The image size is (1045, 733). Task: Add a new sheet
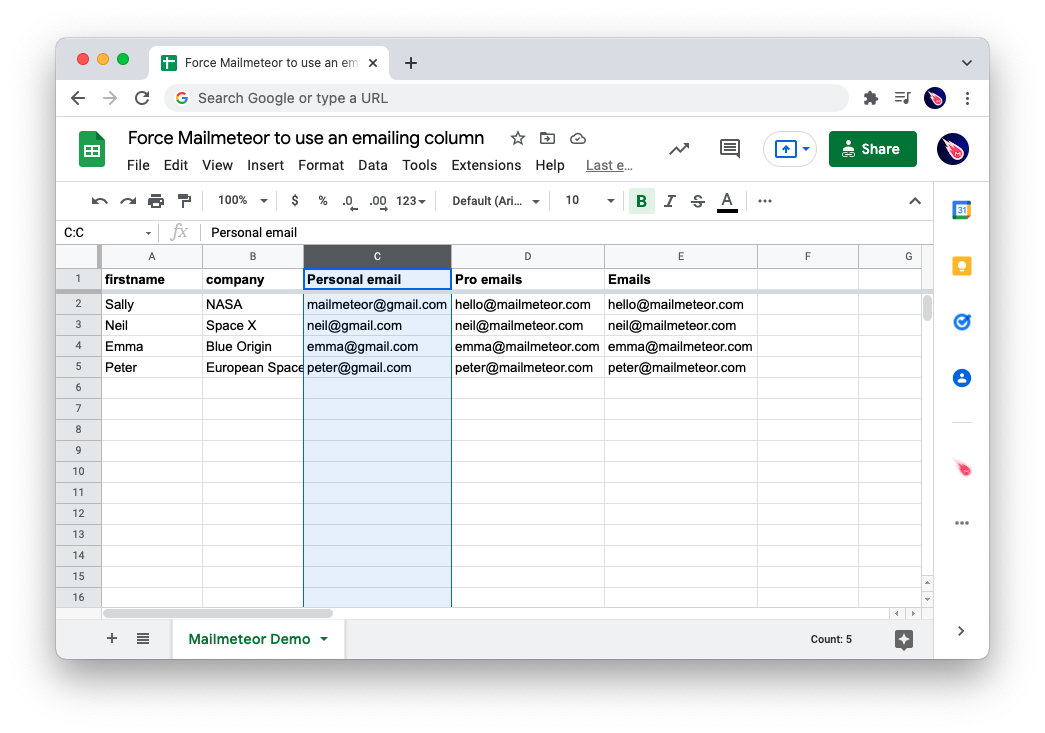112,638
